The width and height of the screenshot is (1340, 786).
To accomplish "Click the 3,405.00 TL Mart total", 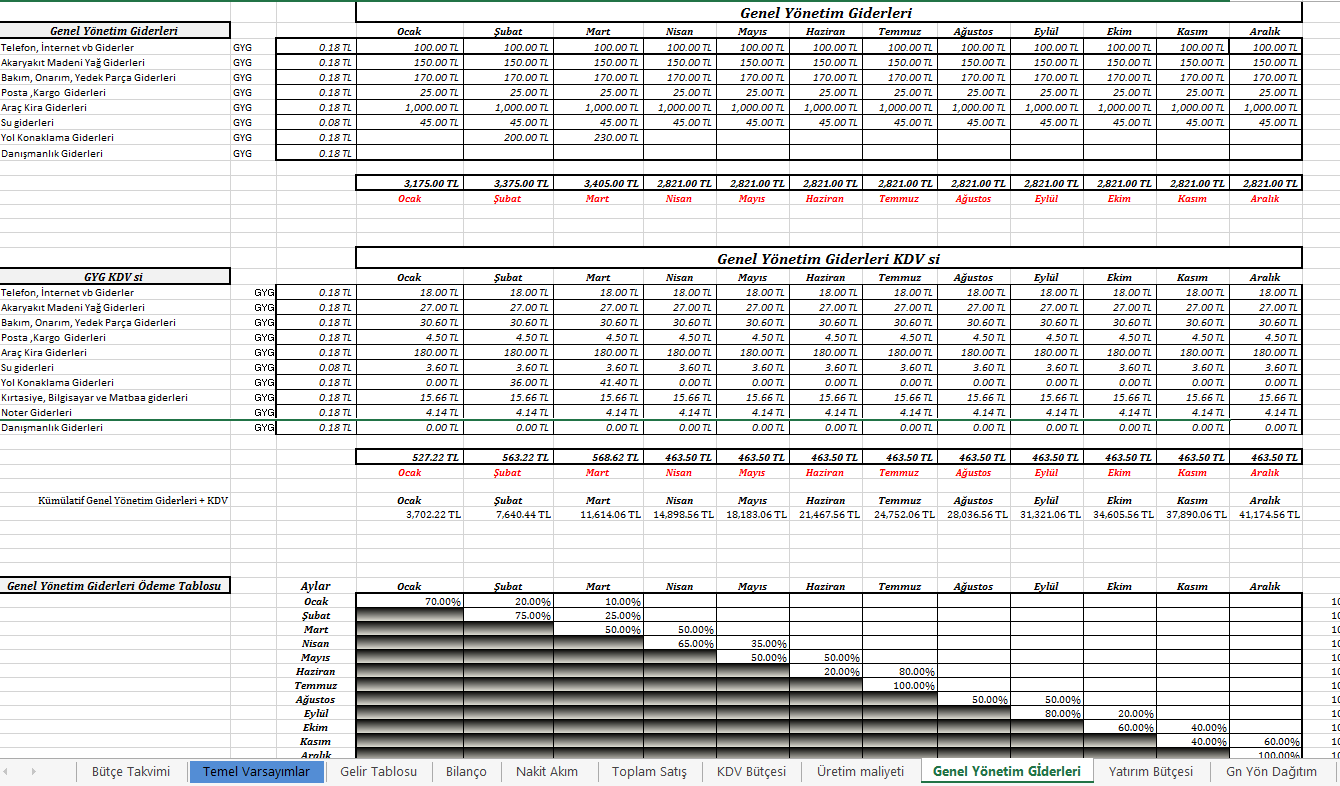I will [598, 183].
